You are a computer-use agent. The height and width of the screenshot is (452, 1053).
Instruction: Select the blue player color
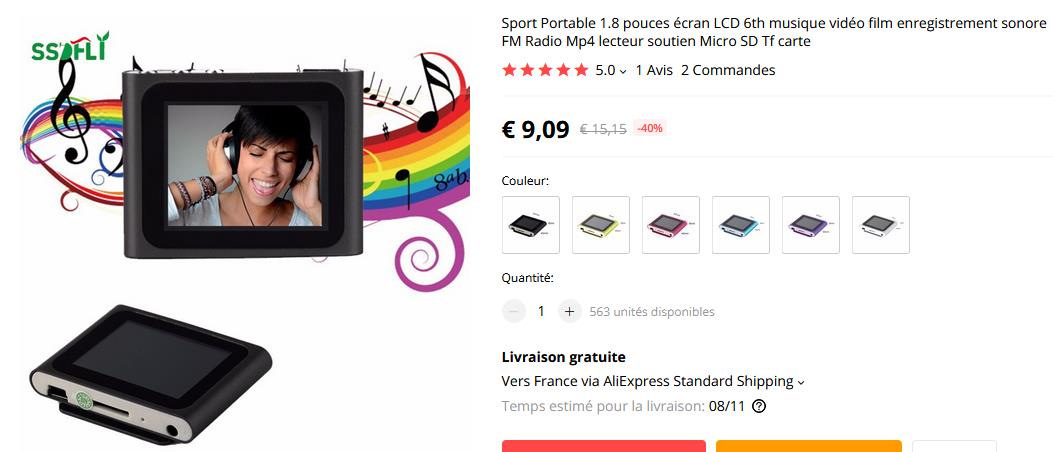(x=741, y=225)
